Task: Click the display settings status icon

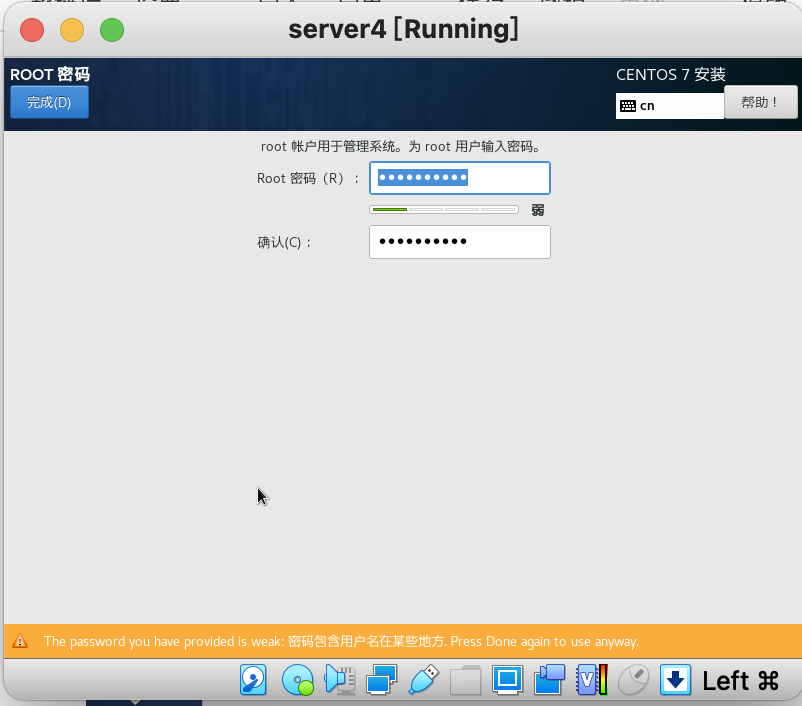Action: pyautogui.click(x=507, y=680)
